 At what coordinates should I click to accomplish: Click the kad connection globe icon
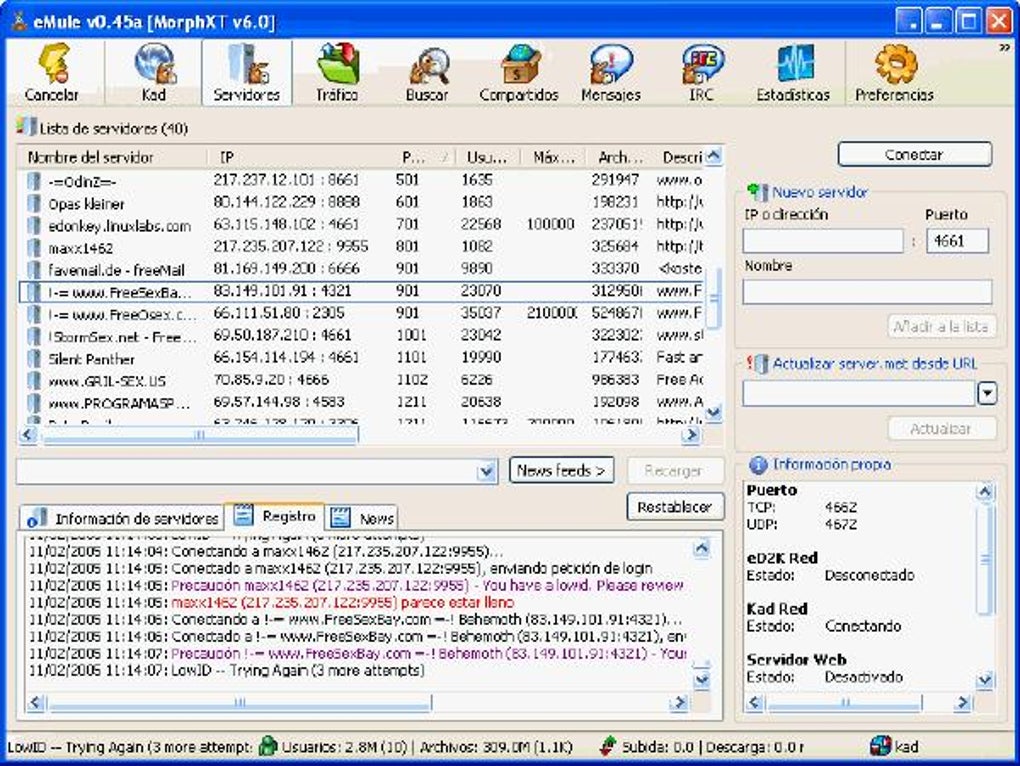[880, 746]
